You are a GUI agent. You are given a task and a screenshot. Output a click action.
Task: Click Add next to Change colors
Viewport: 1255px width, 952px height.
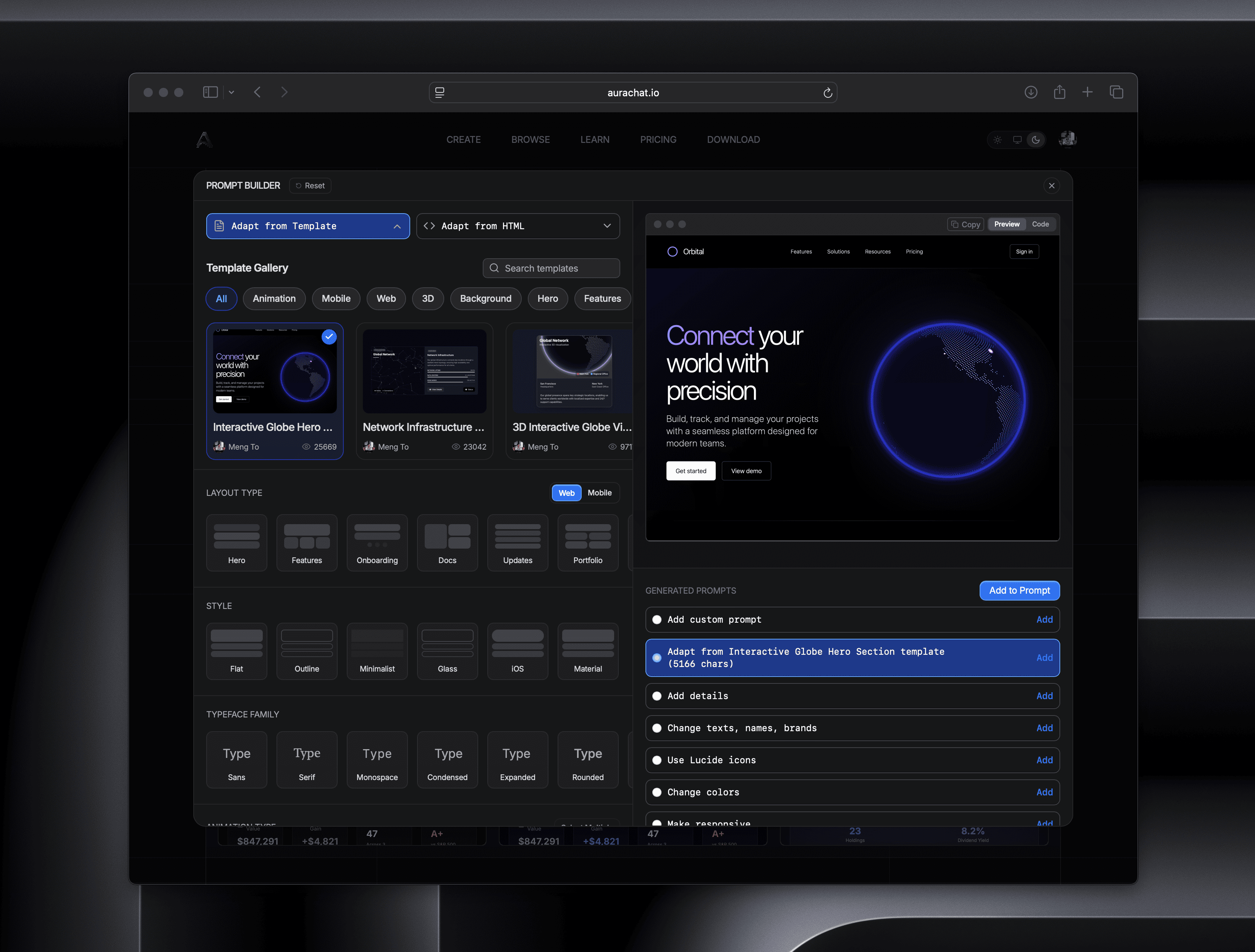pyautogui.click(x=1044, y=792)
